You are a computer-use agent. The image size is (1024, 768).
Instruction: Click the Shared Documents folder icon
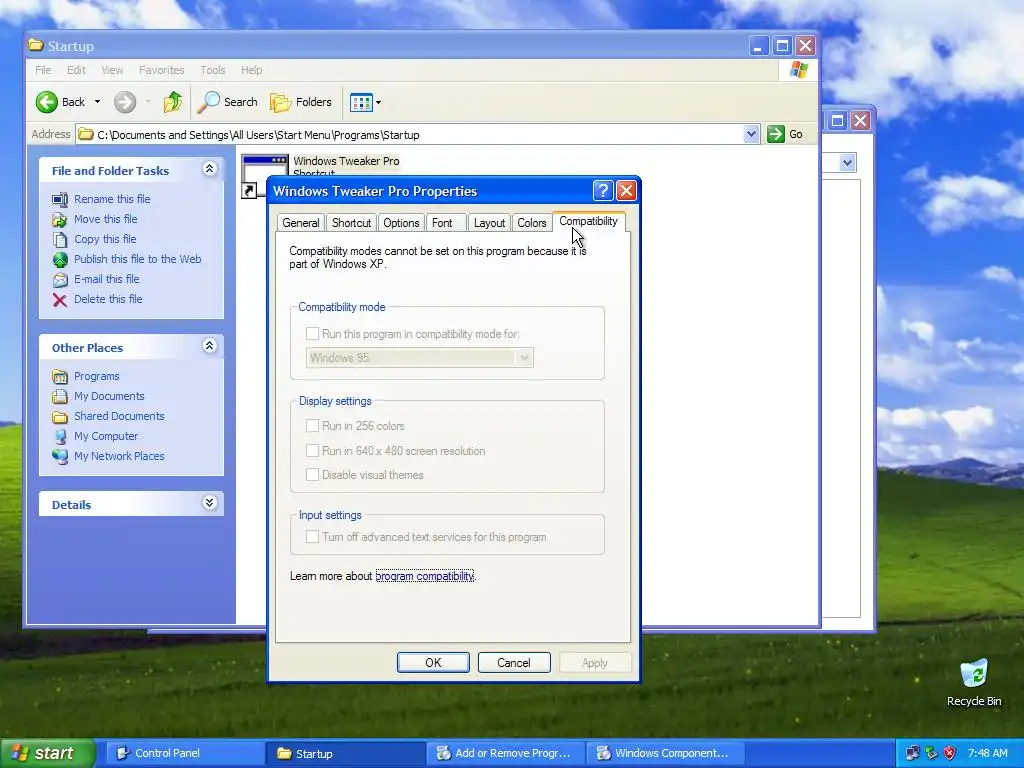coord(60,416)
